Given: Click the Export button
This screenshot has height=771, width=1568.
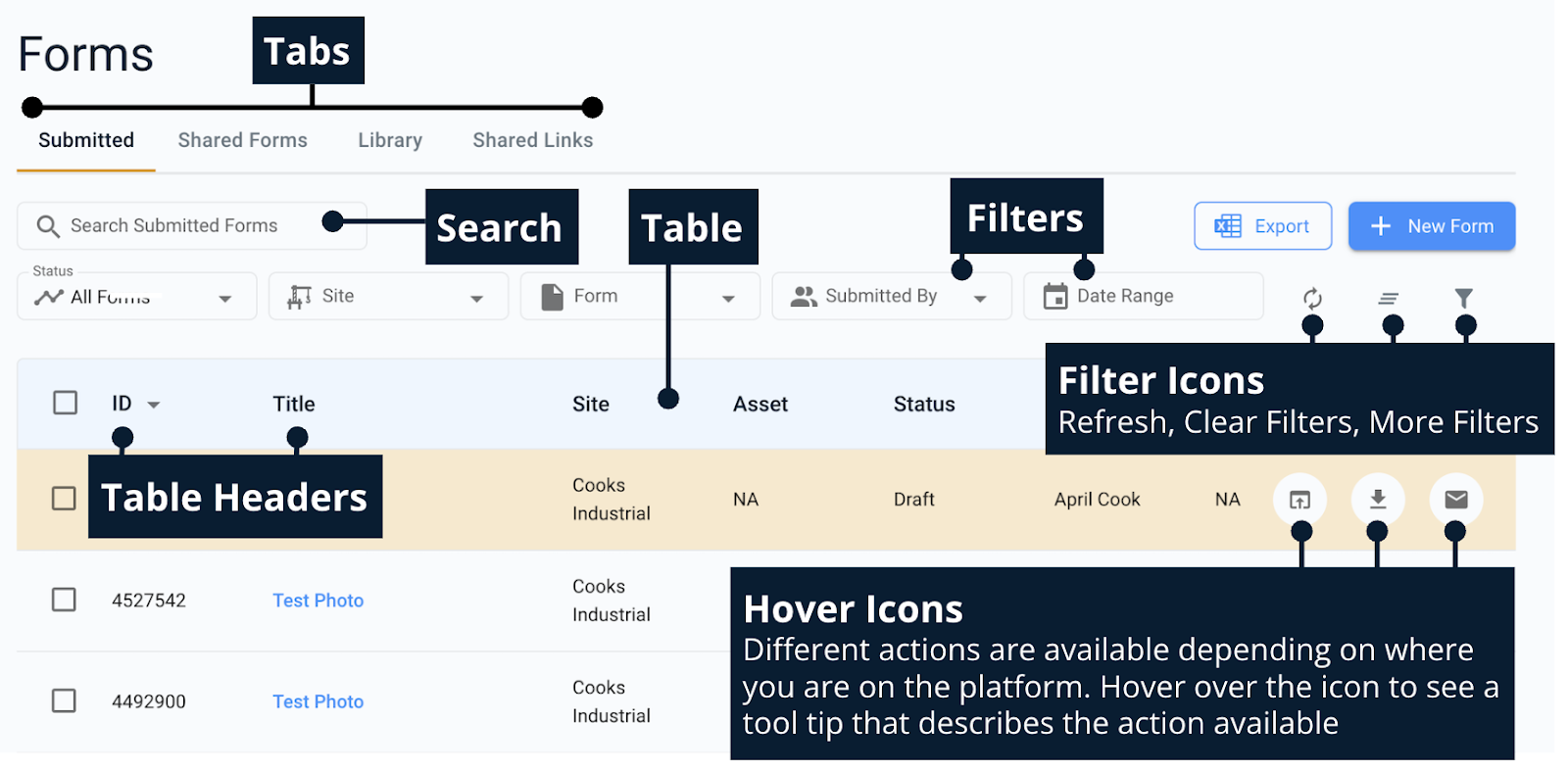Looking at the screenshot, I should coord(1261,226).
